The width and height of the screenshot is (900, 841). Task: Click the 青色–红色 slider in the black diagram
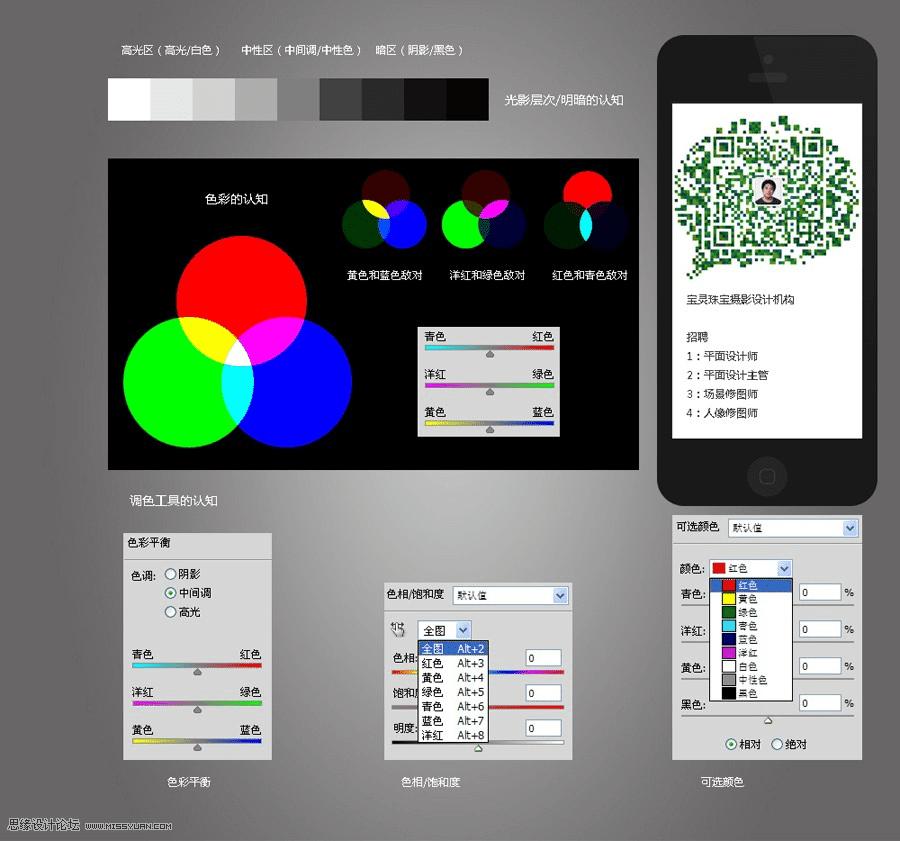tap(490, 348)
